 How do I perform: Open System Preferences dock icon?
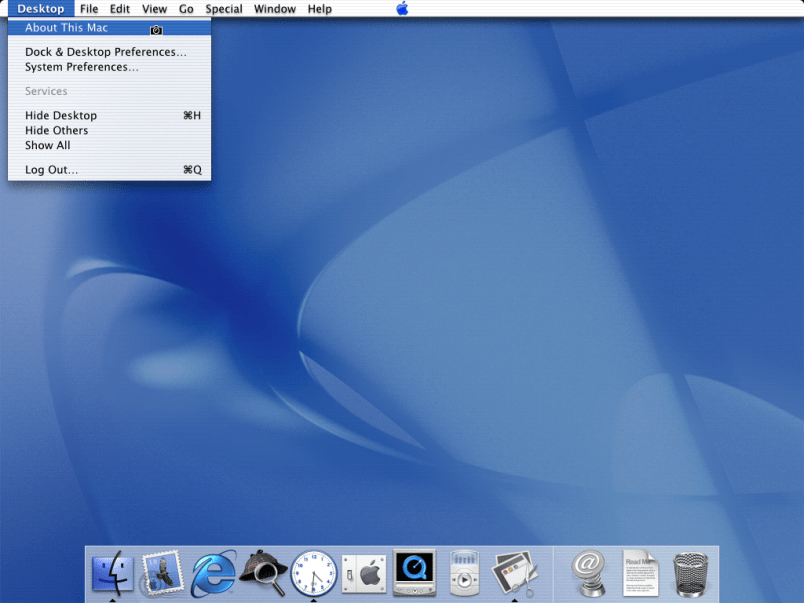pyautogui.click(x=363, y=574)
